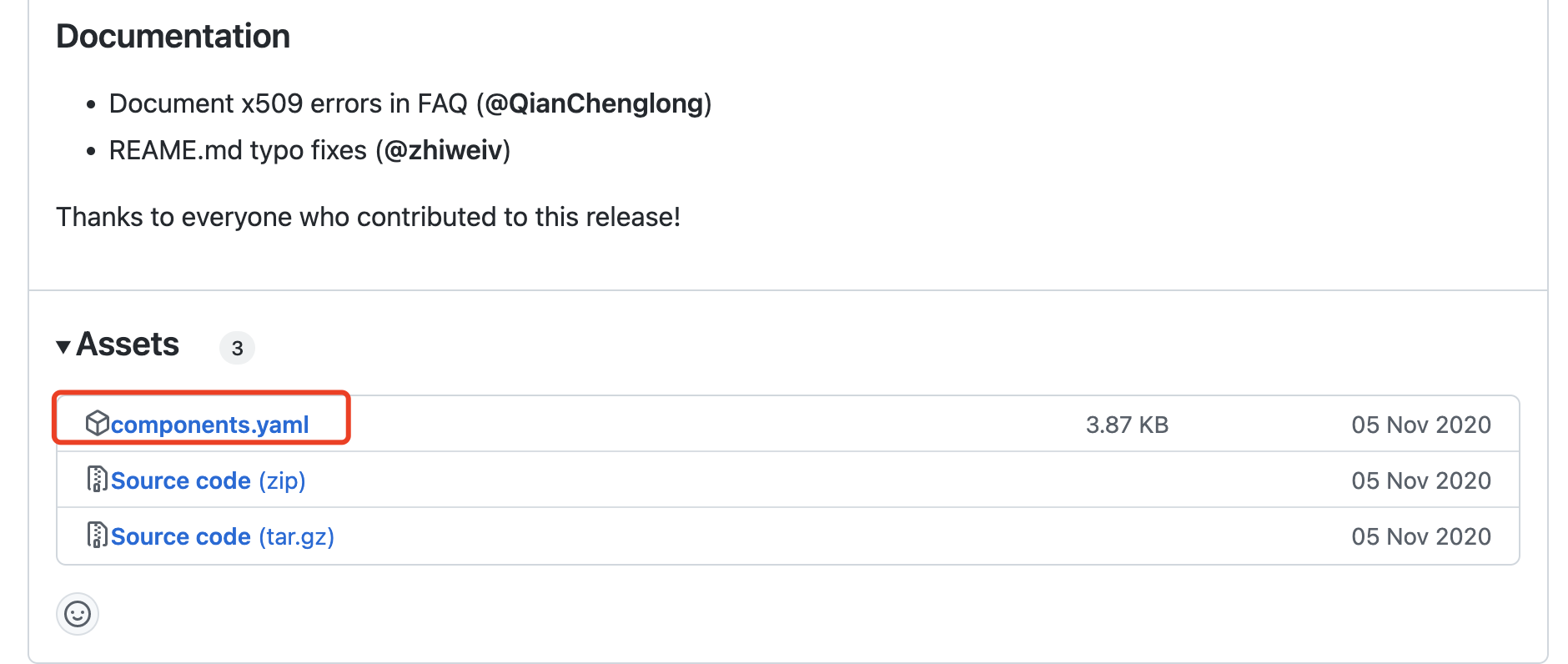This screenshot has width=1568, height=664.
Task: Open the @zhiweiv profile mention
Action: coord(443,150)
